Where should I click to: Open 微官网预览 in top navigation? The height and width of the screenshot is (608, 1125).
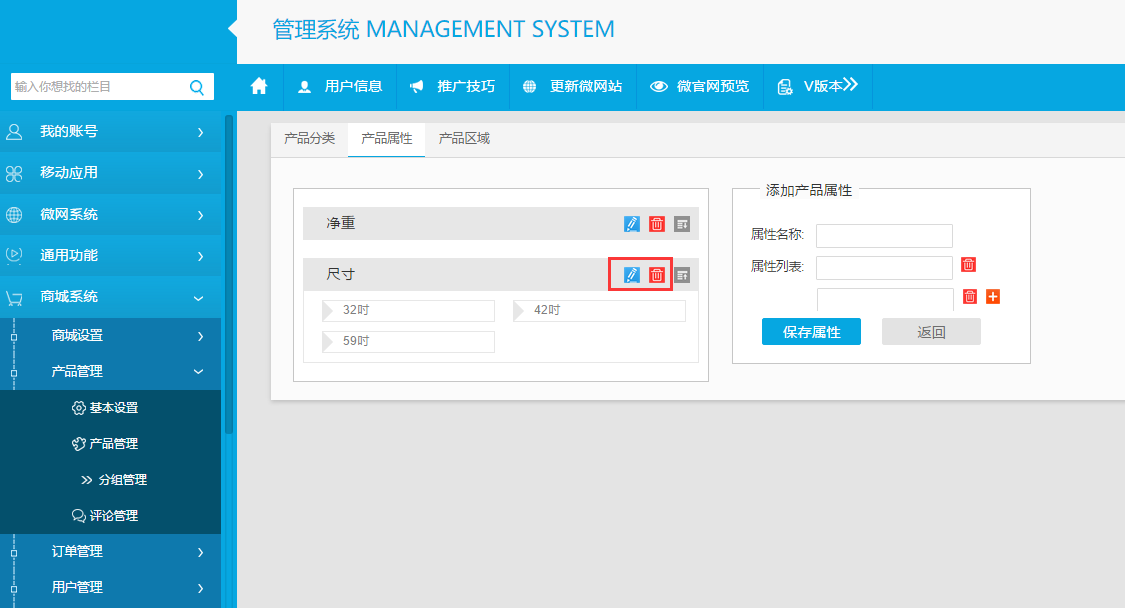point(700,87)
